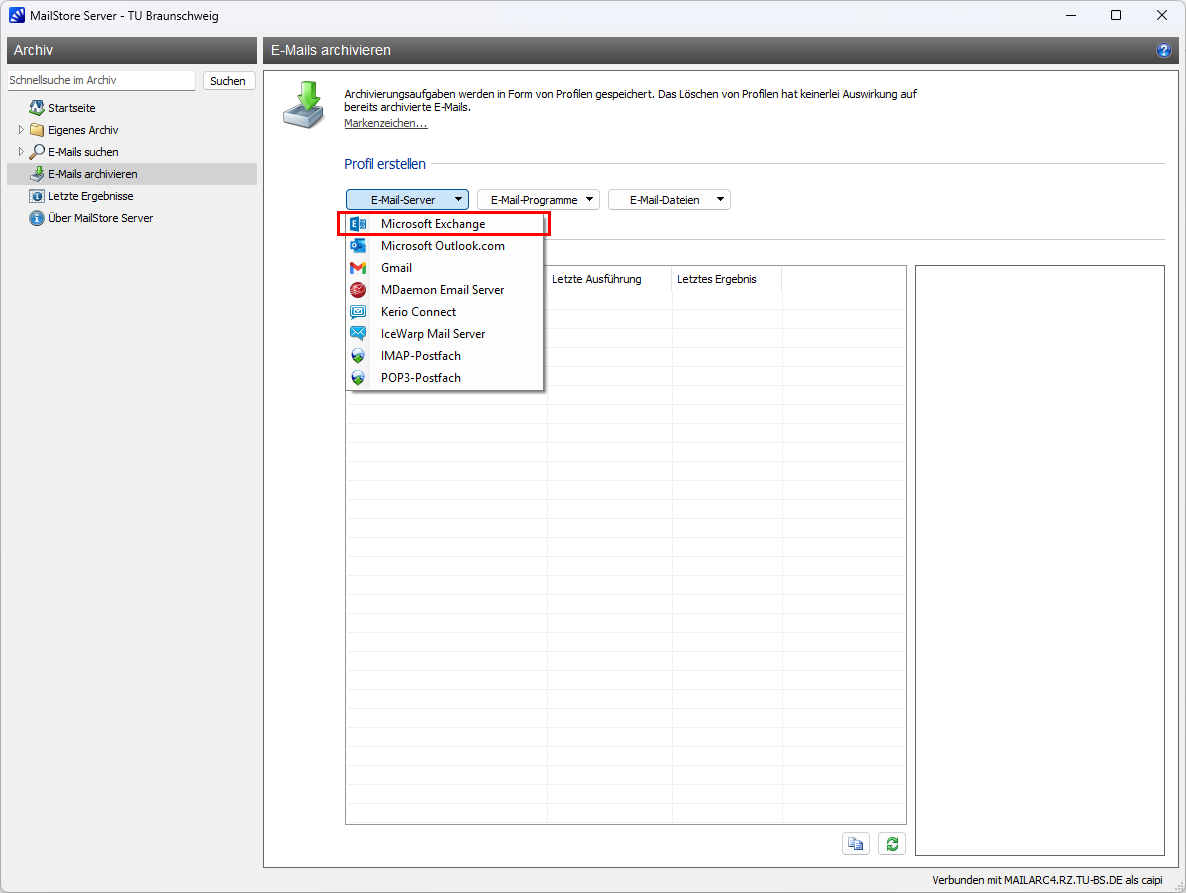This screenshot has width=1186, height=893.
Task: Choose IMAP-Postfach menu entry
Action: pos(444,355)
